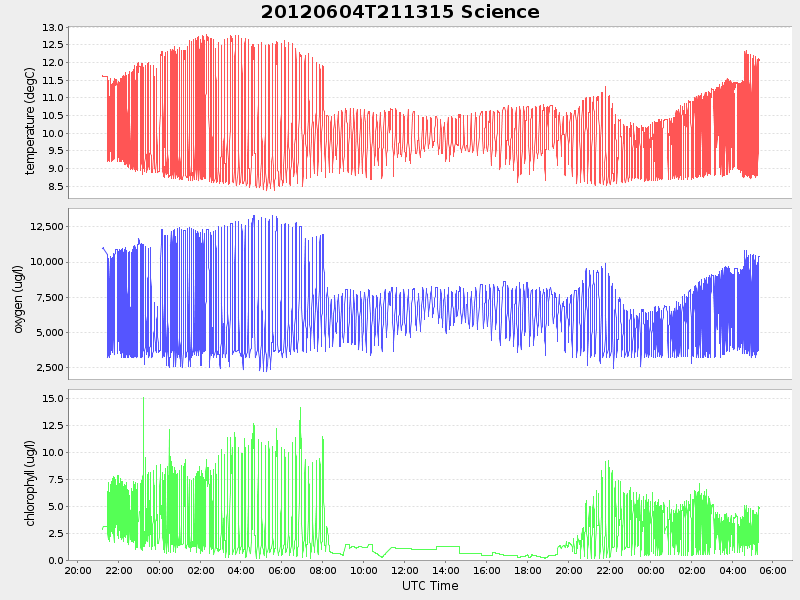Click the 10,000 oxygen tick label
800x600 pixels.
point(47,262)
